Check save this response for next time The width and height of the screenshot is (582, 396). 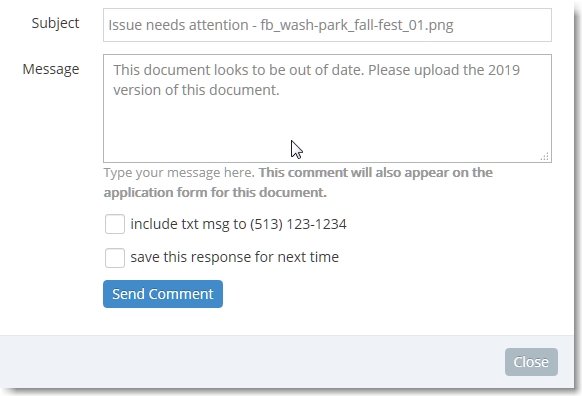click(x=115, y=258)
